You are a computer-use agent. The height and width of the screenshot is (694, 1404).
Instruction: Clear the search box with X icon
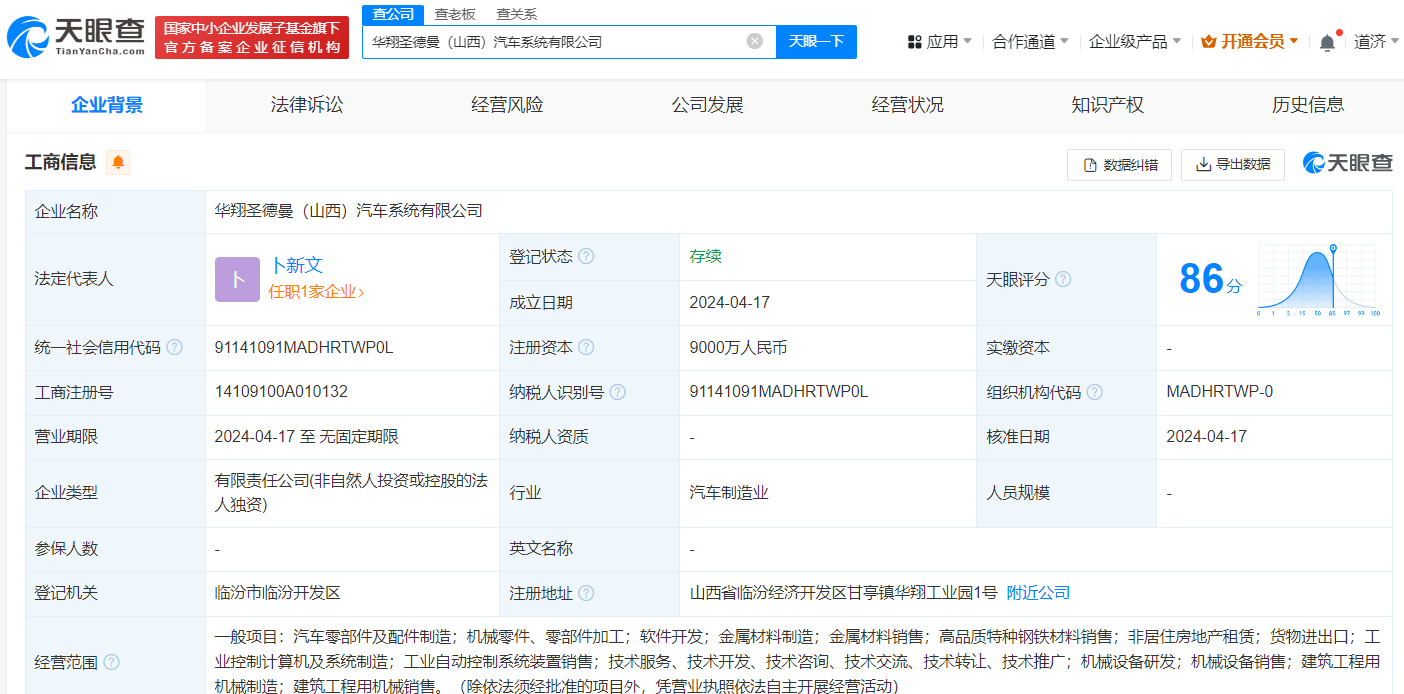[755, 41]
